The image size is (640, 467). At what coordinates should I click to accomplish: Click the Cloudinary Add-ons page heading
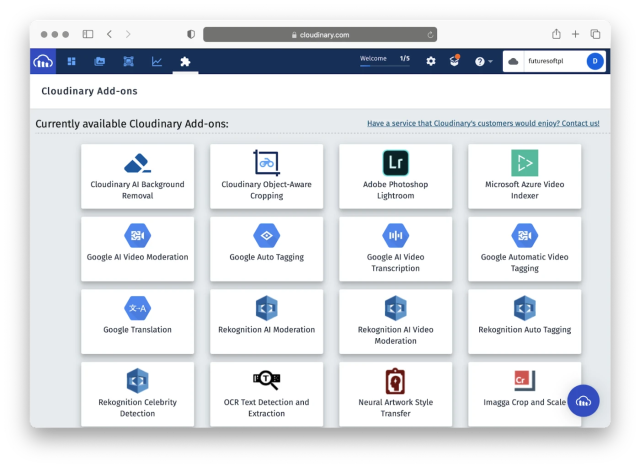click(x=89, y=91)
